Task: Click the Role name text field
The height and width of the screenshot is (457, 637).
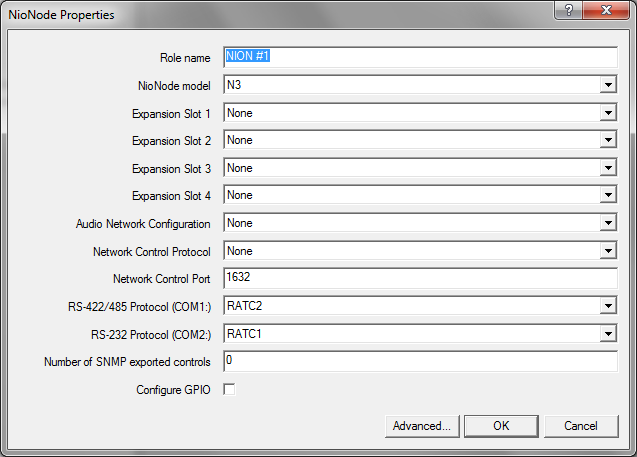Action: [x=420, y=57]
